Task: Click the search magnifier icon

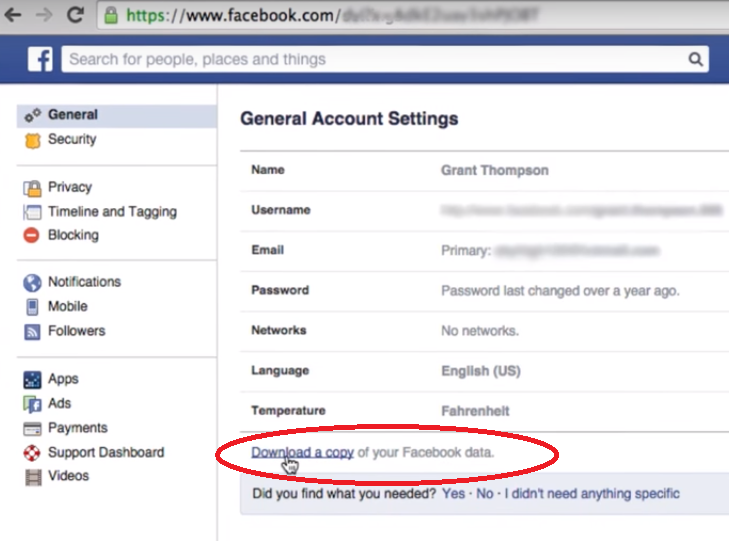Action: (696, 59)
